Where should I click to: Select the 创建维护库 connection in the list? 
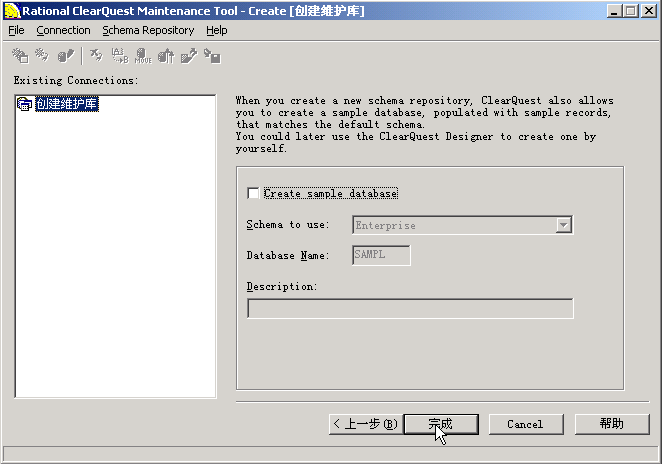pyautogui.click(x=67, y=104)
